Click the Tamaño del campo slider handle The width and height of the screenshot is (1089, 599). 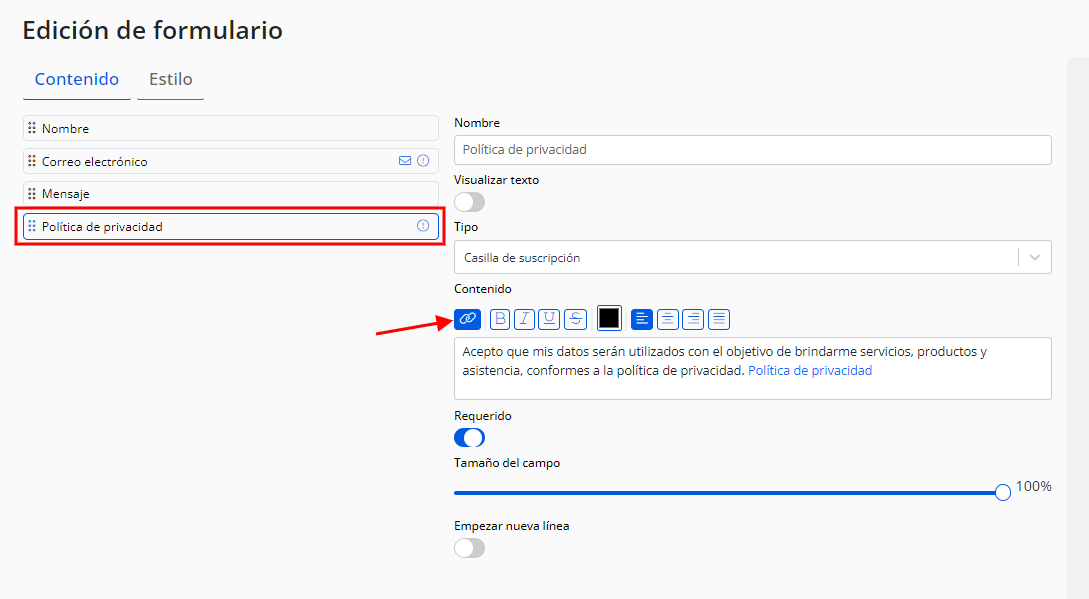click(1003, 492)
